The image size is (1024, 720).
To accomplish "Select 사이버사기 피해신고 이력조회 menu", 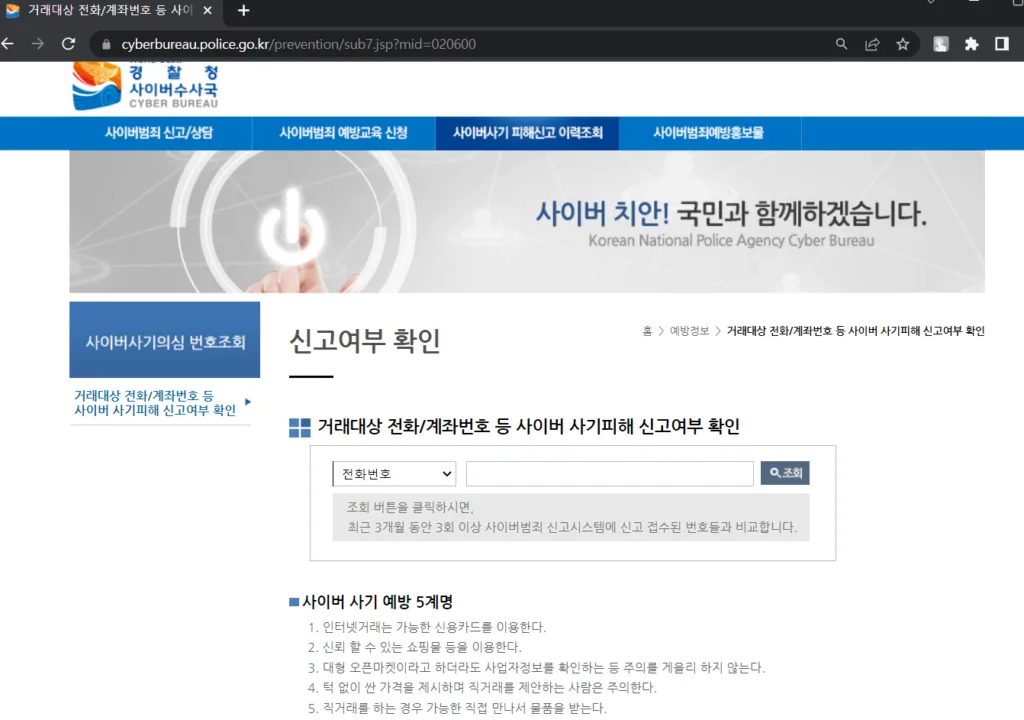I will click(x=527, y=133).
